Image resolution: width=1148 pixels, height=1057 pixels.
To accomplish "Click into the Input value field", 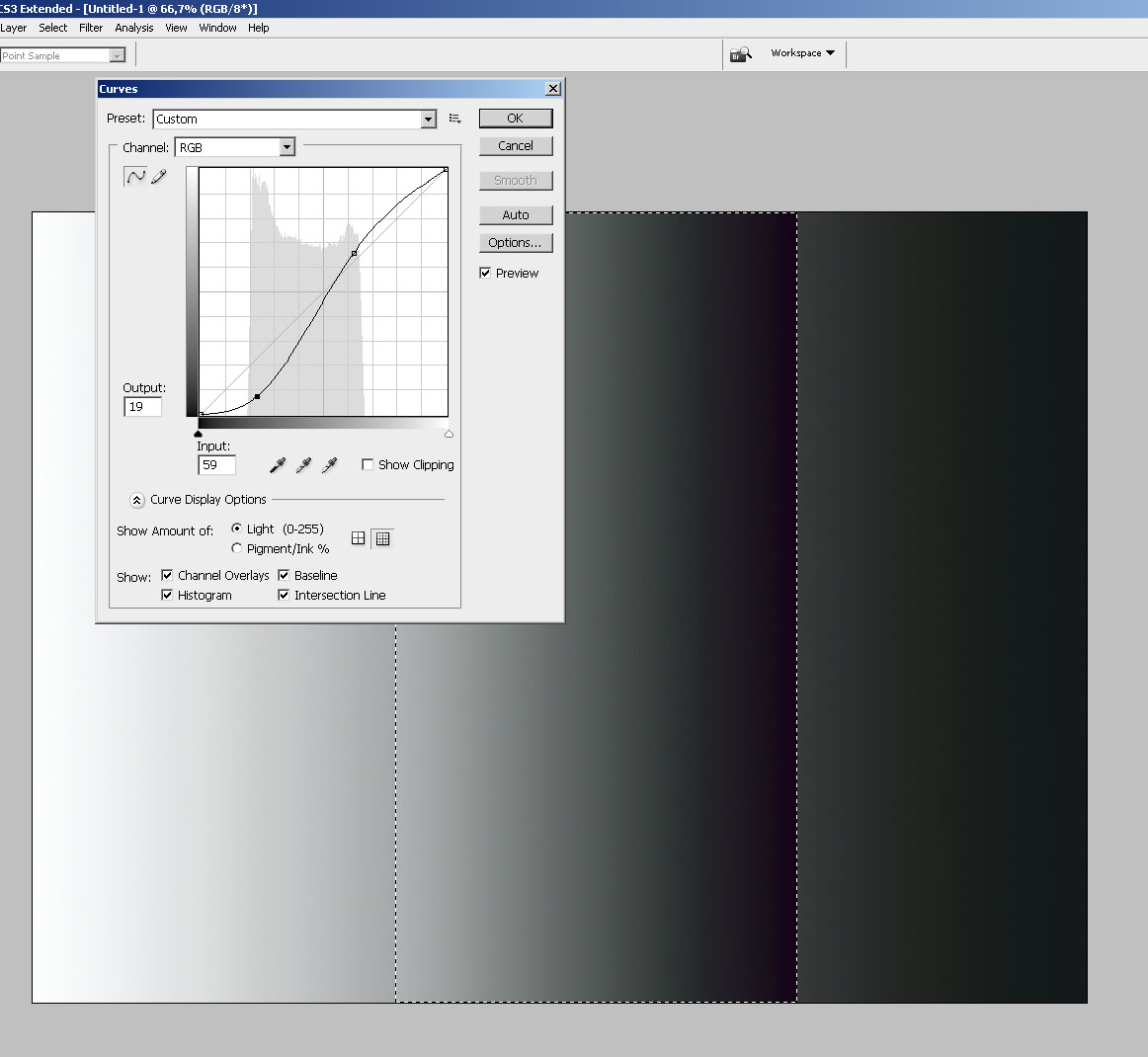I will (216, 465).
